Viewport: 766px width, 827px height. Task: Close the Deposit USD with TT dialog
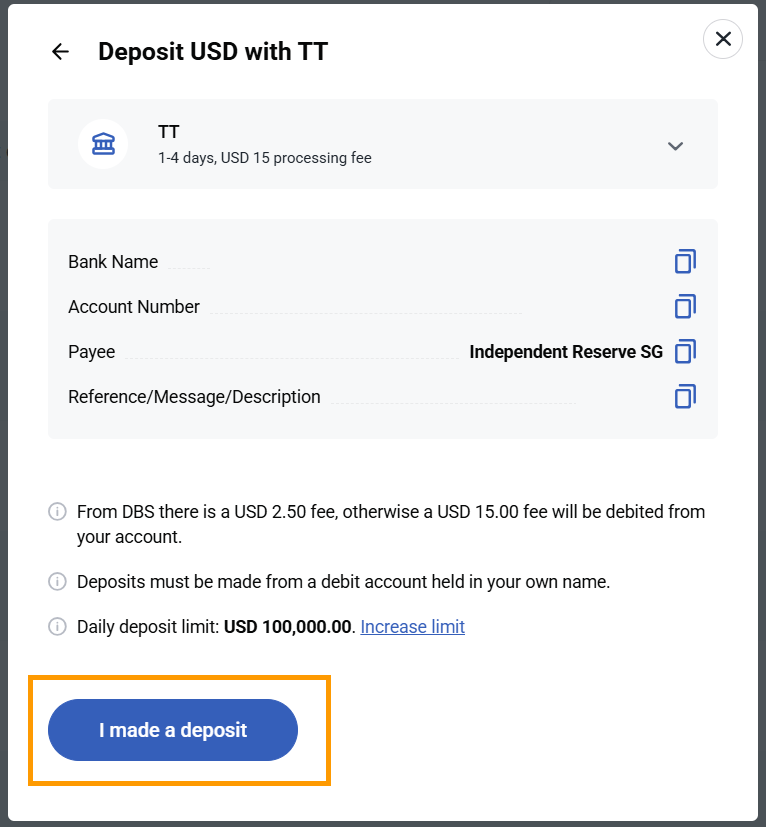coord(722,39)
